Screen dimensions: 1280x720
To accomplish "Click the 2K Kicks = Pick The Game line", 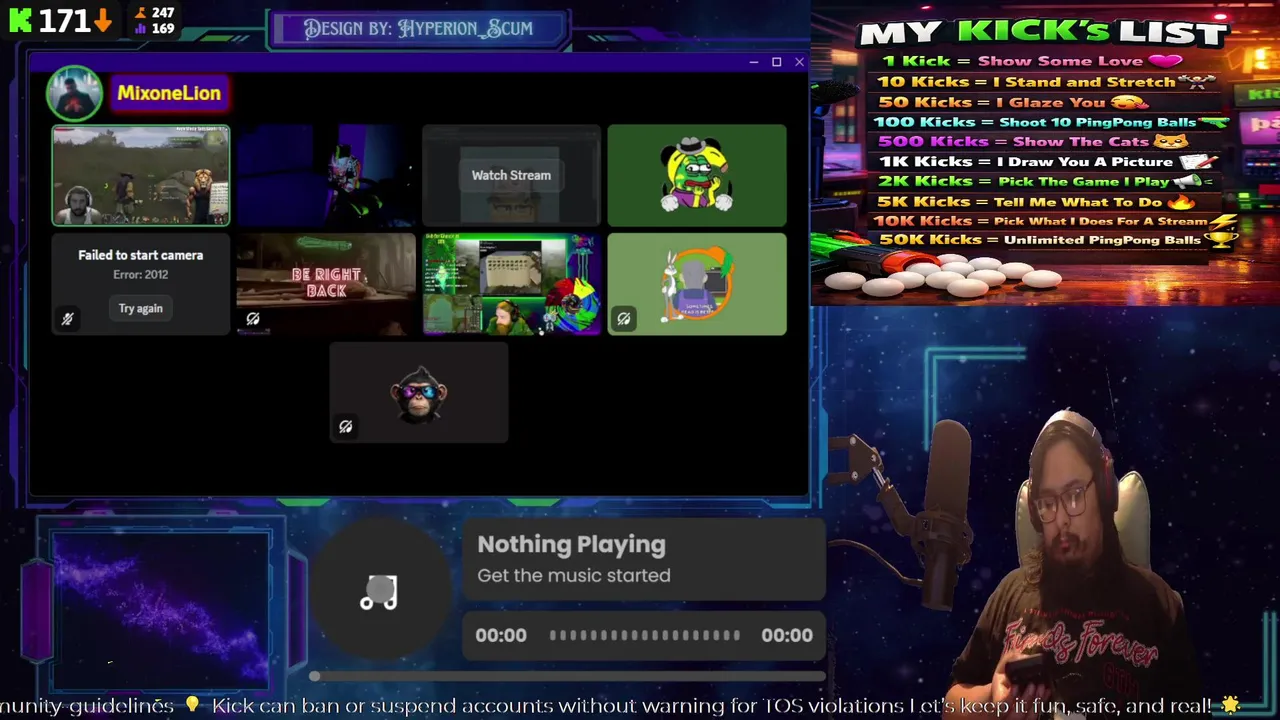I will tap(1045, 181).
